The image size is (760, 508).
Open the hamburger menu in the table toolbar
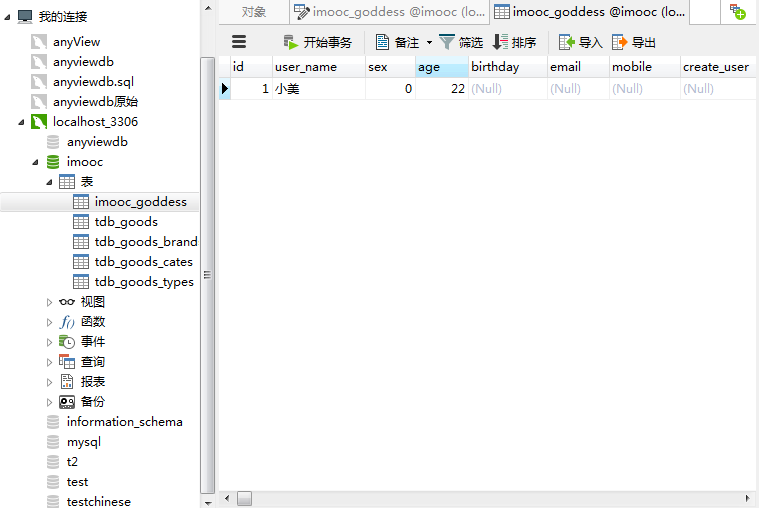238,42
